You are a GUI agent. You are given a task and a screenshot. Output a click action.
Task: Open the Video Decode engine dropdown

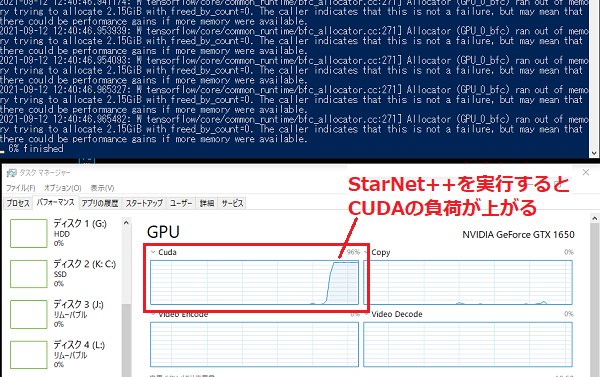(366, 314)
